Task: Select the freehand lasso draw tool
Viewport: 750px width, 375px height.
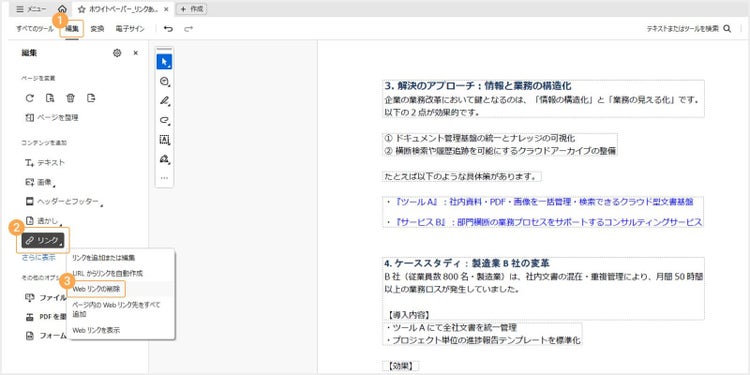Action: 165,120
